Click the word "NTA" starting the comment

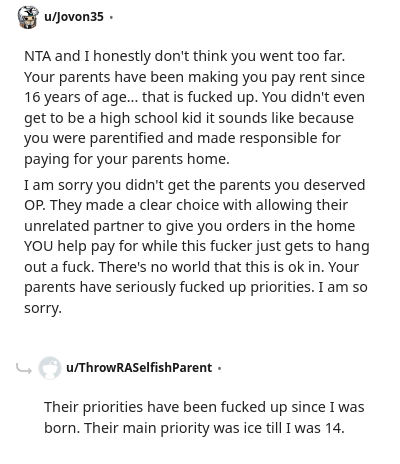click(x=38, y=56)
